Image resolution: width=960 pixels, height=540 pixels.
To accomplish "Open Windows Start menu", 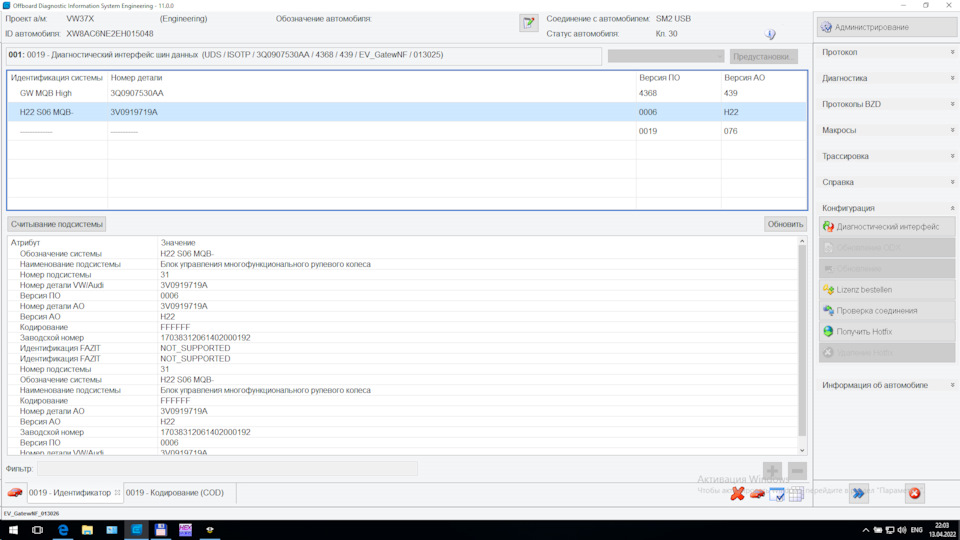I will 13,530.
